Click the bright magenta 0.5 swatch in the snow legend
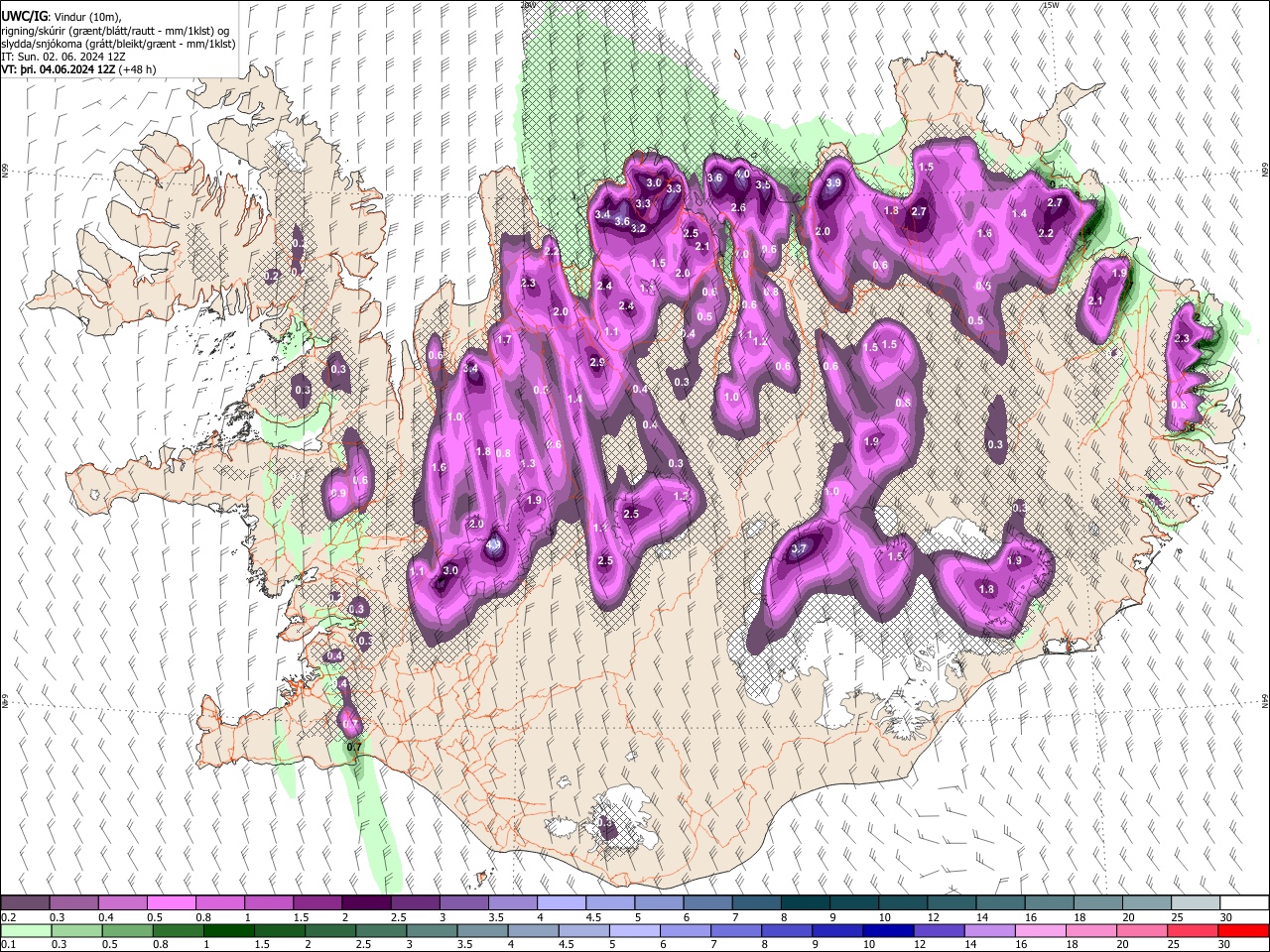This screenshot has height=952, width=1270. tap(171, 902)
